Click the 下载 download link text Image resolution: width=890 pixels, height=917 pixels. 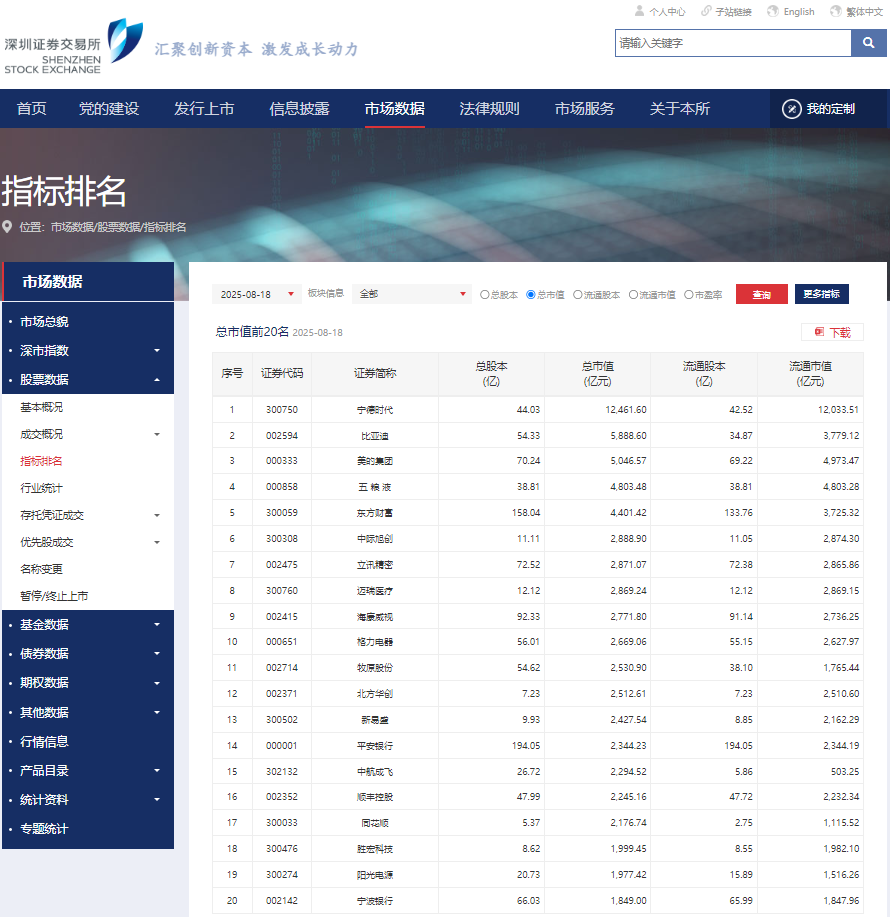840,333
